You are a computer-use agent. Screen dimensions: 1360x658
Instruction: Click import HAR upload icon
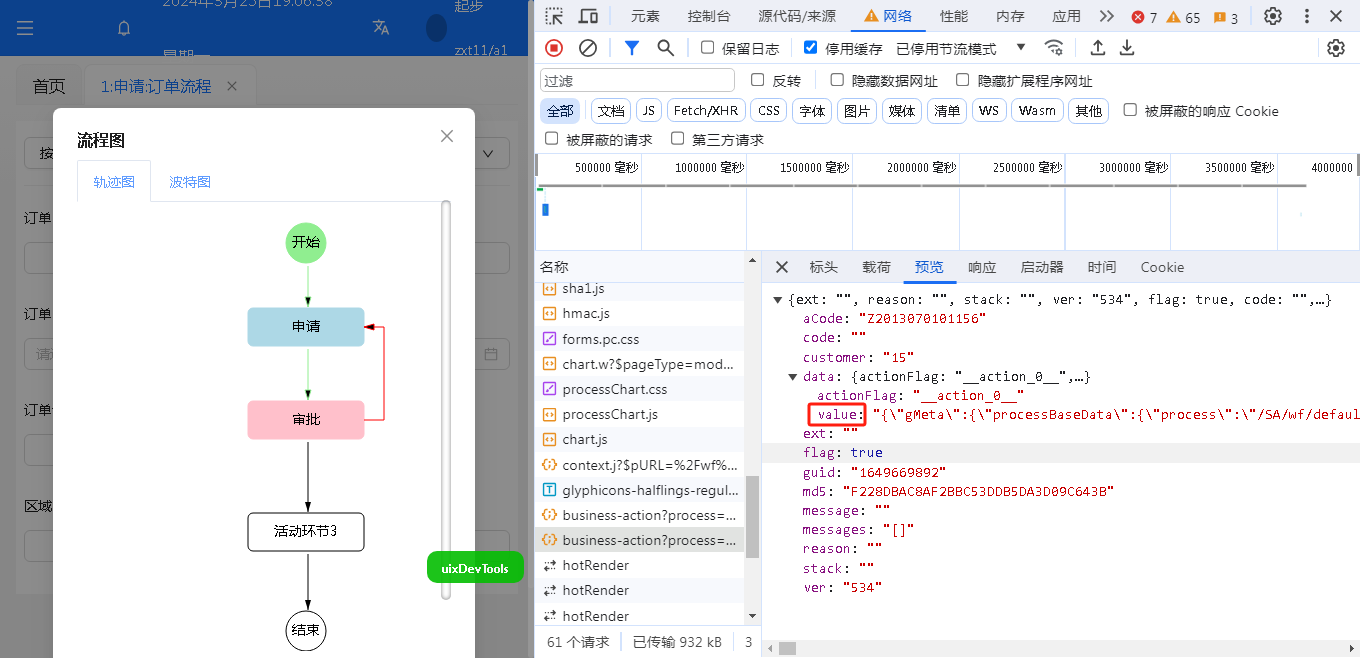[1097, 47]
